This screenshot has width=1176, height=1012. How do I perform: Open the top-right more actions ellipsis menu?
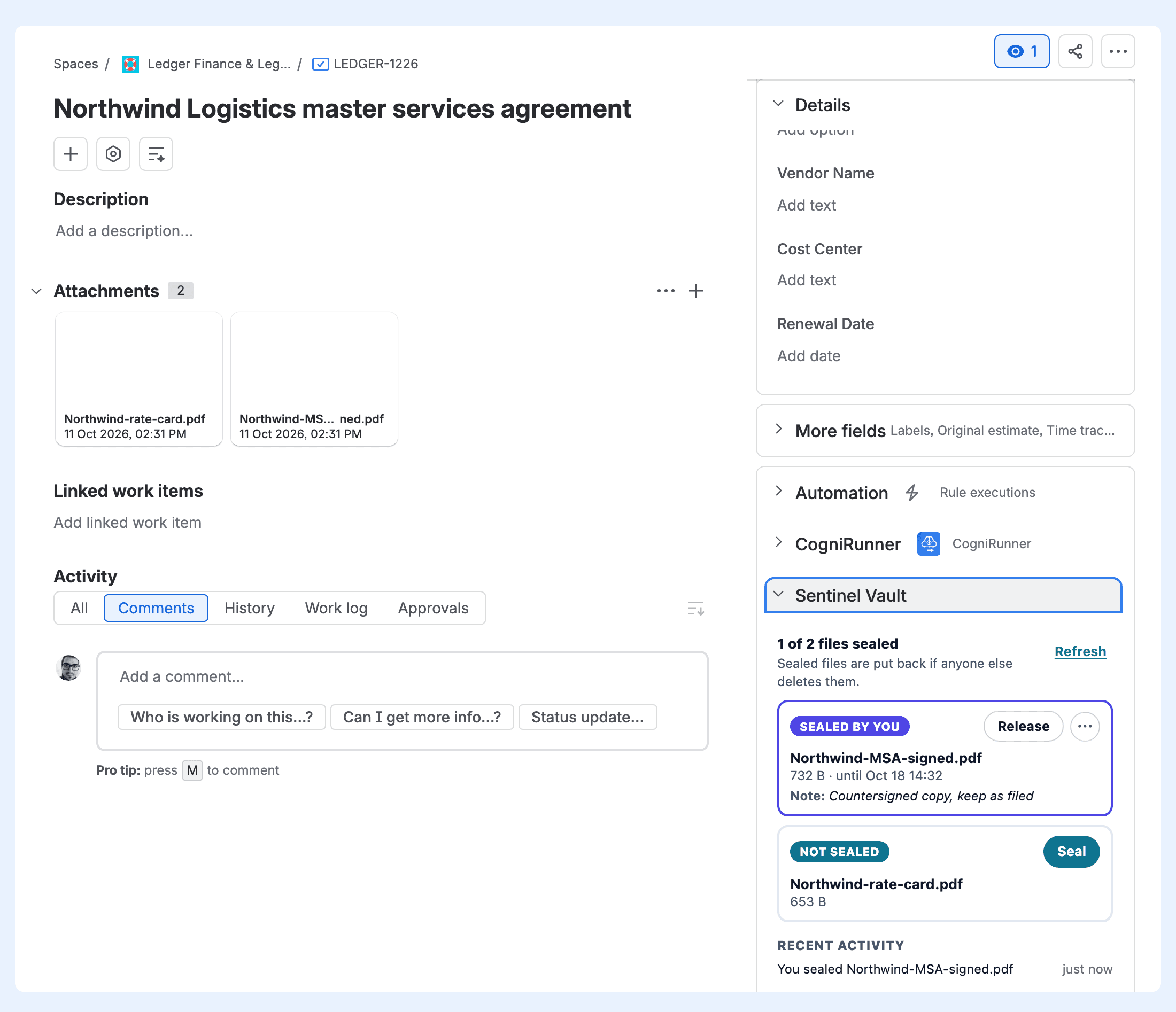point(1118,52)
